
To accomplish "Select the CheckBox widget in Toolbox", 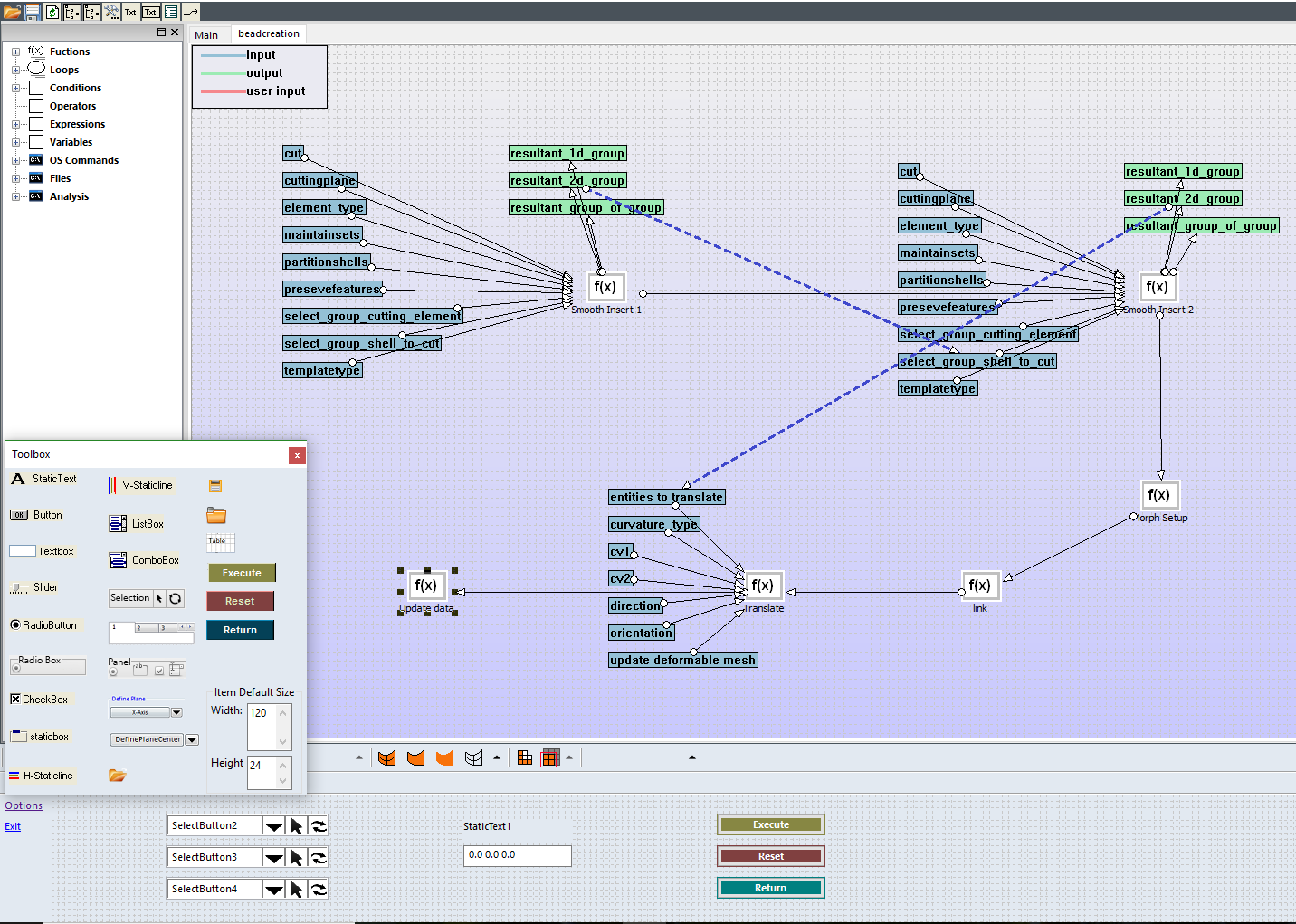I will [x=39, y=700].
